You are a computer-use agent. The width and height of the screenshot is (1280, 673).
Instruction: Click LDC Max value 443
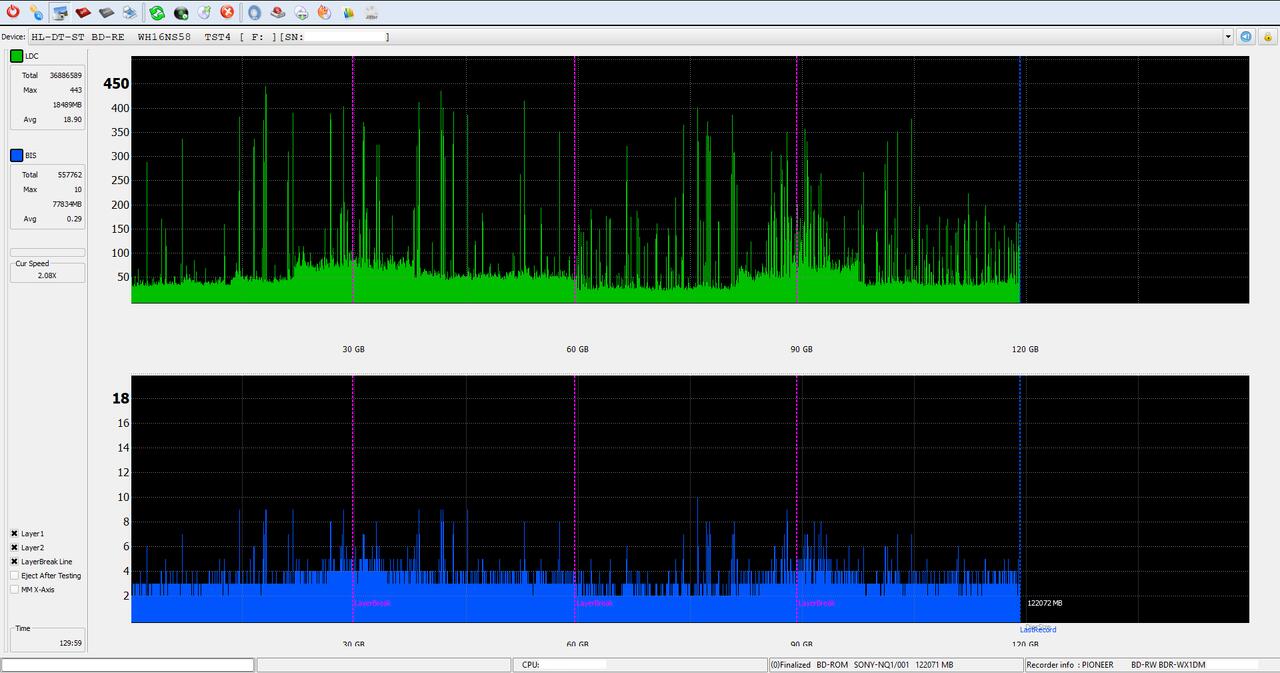point(76,90)
